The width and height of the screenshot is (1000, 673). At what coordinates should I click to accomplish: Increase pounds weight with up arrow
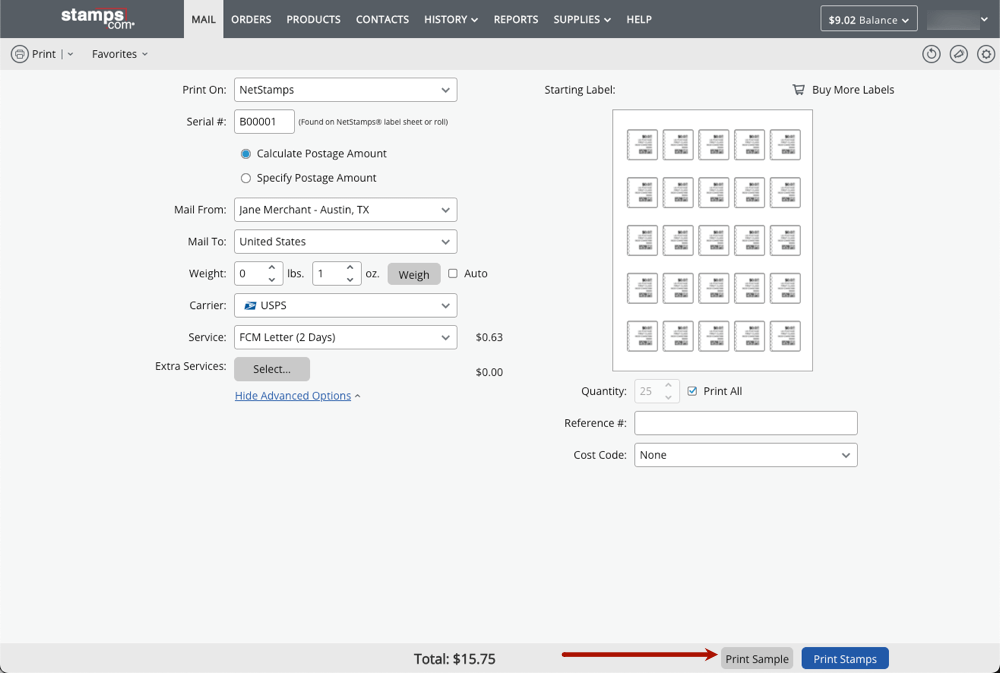pyautogui.click(x=272, y=267)
